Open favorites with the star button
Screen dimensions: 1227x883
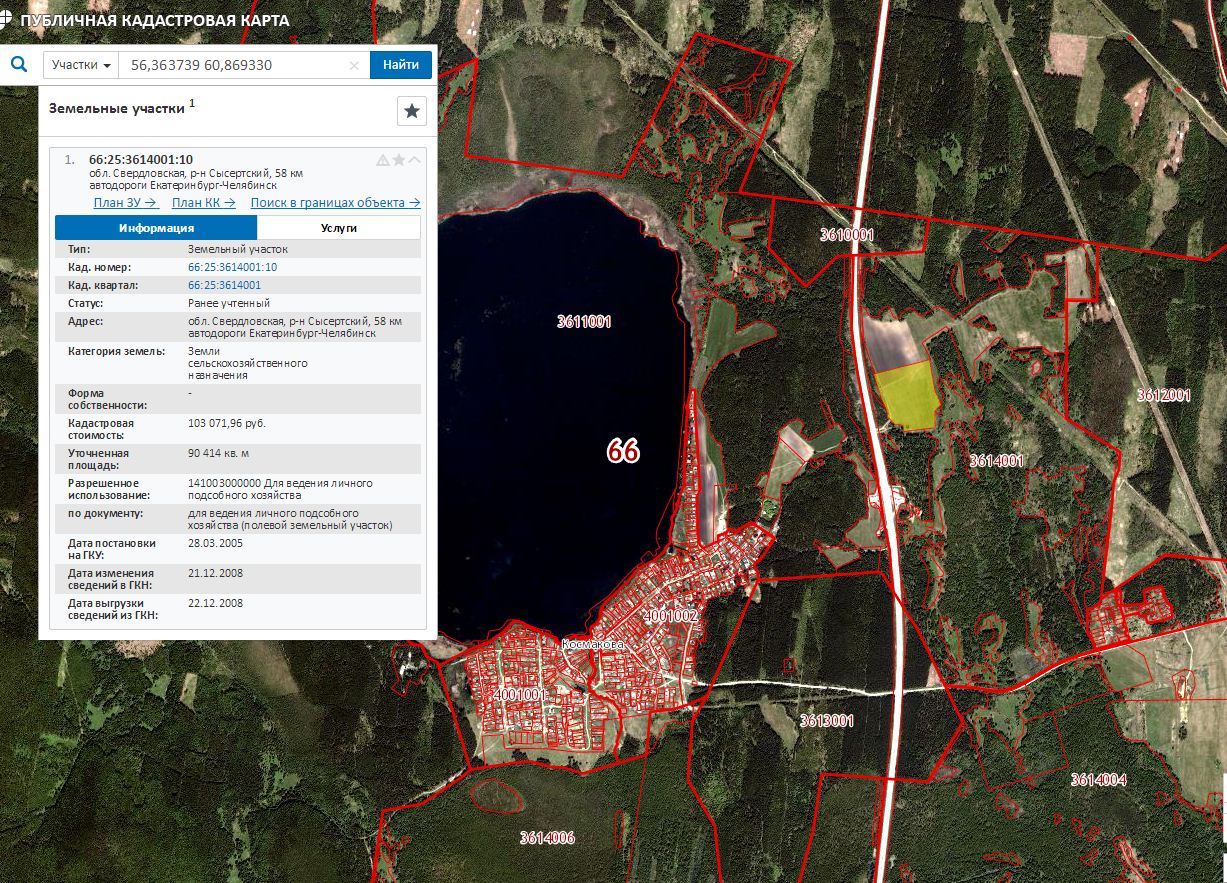point(412,111)
